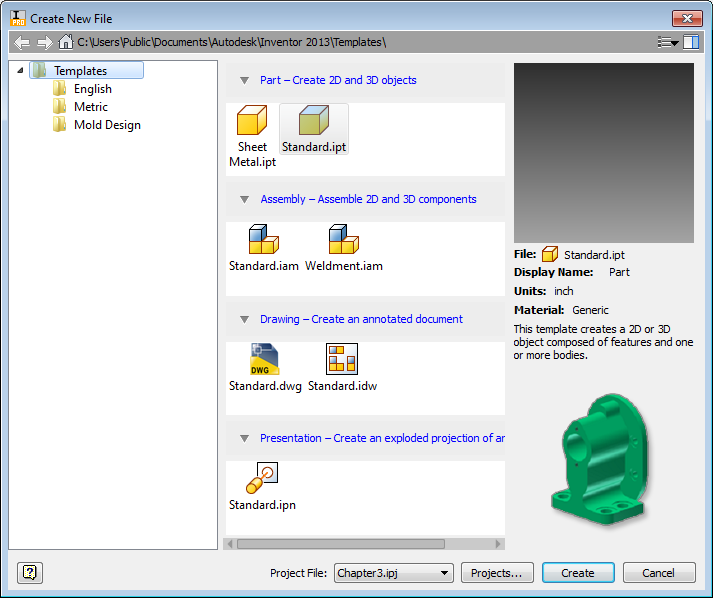The image size is (713, 598).
Task: Click the Presentation section heading link
Action: pyautogui.click(x=382, y=438)
